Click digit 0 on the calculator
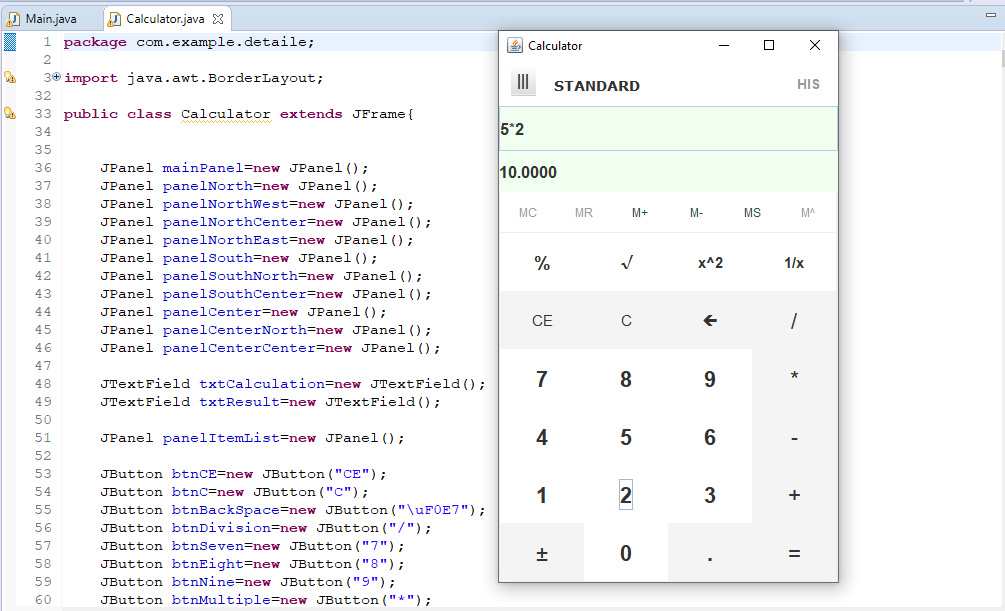Viewport: 1005px width, 611px height. click(x=626, y=553)
